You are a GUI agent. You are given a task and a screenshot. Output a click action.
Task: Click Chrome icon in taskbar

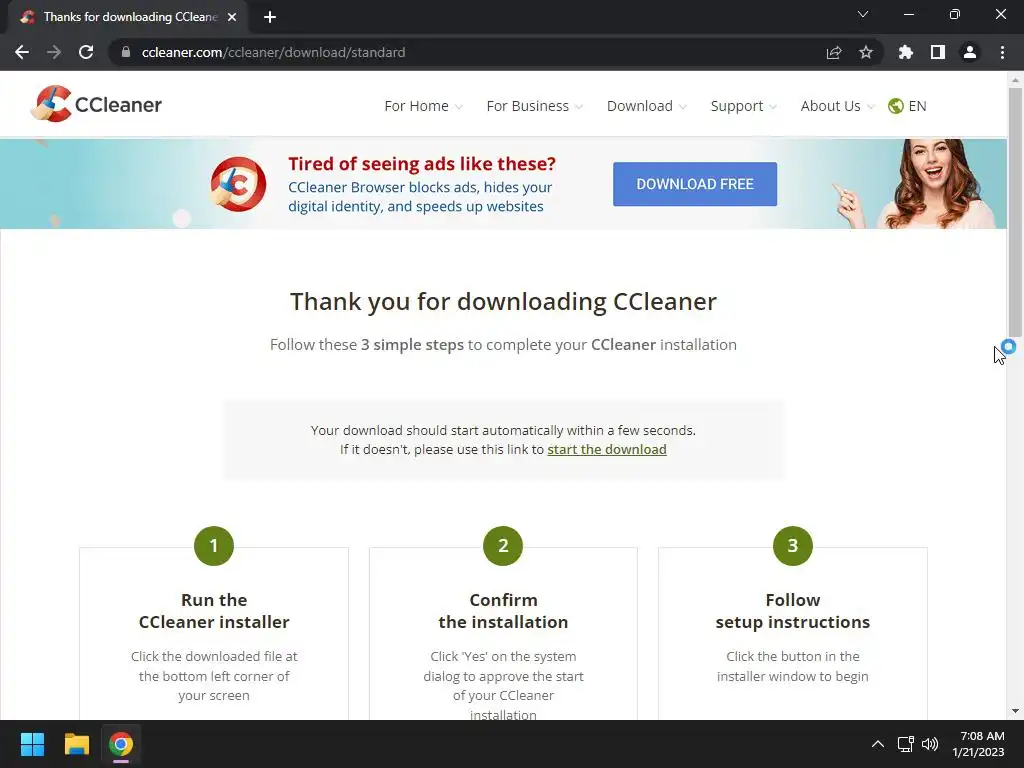(121, 744)
